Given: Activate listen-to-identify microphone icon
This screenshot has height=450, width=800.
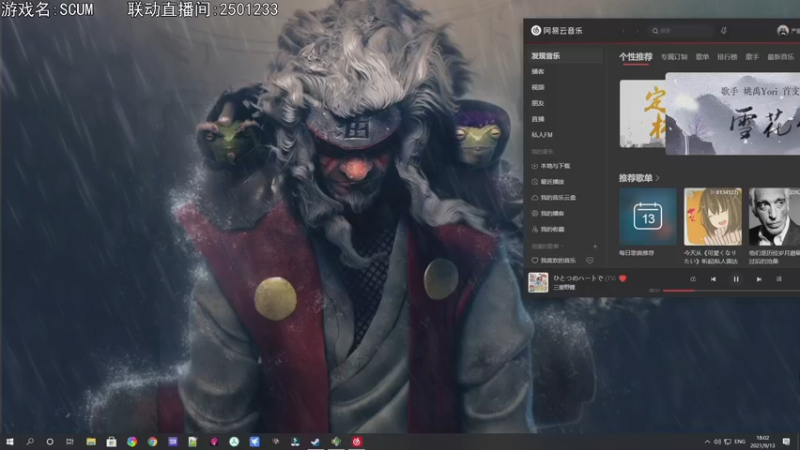Looking at the screenshot, I should [x=723, y=31].
